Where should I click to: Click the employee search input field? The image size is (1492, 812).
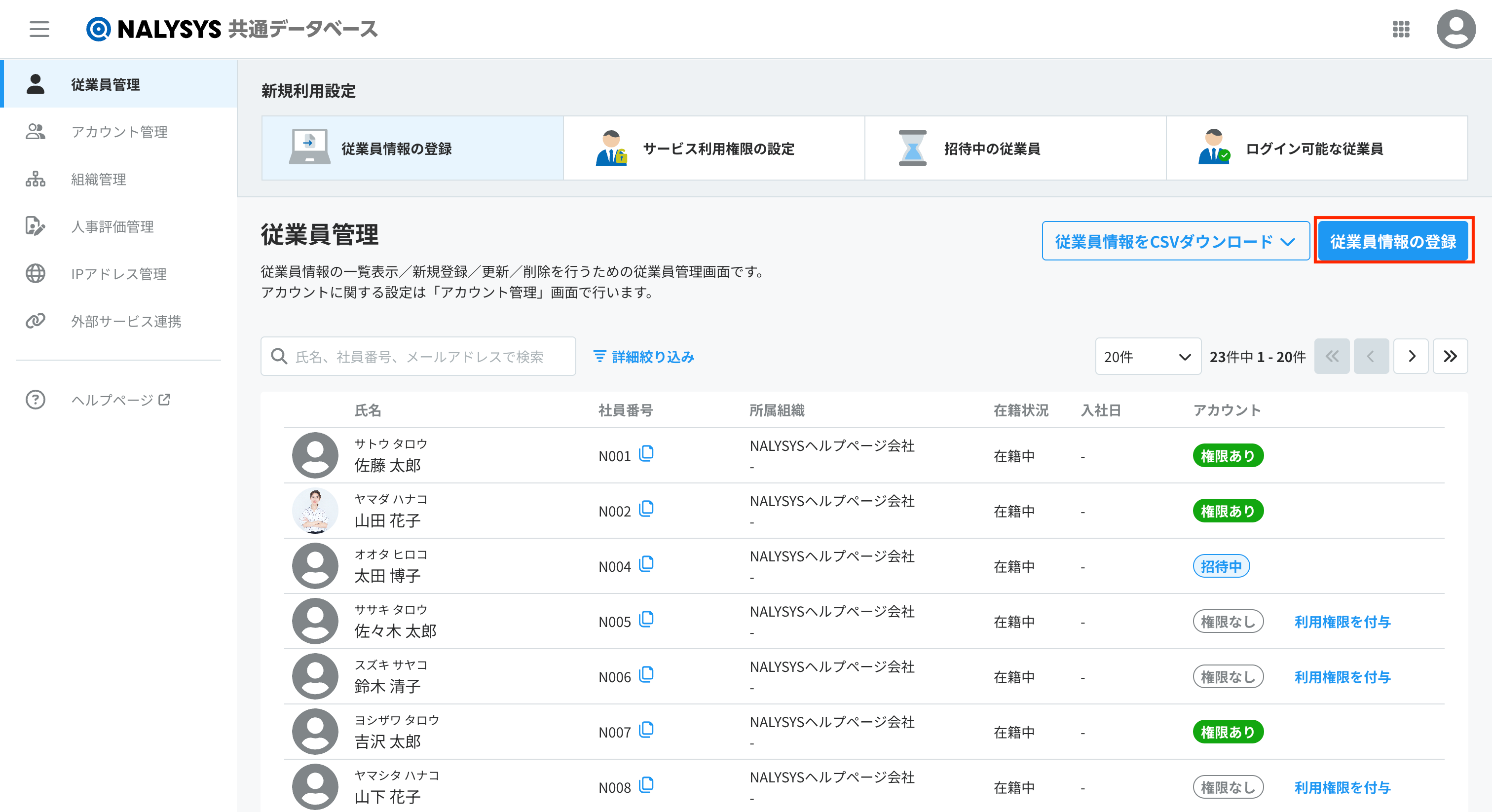418,357
